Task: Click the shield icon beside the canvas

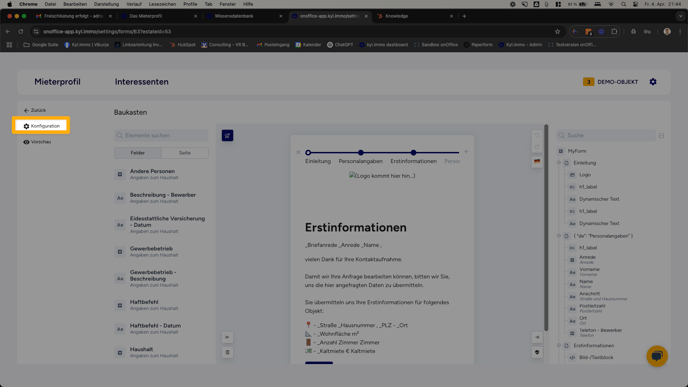Action: pos(537,352)
